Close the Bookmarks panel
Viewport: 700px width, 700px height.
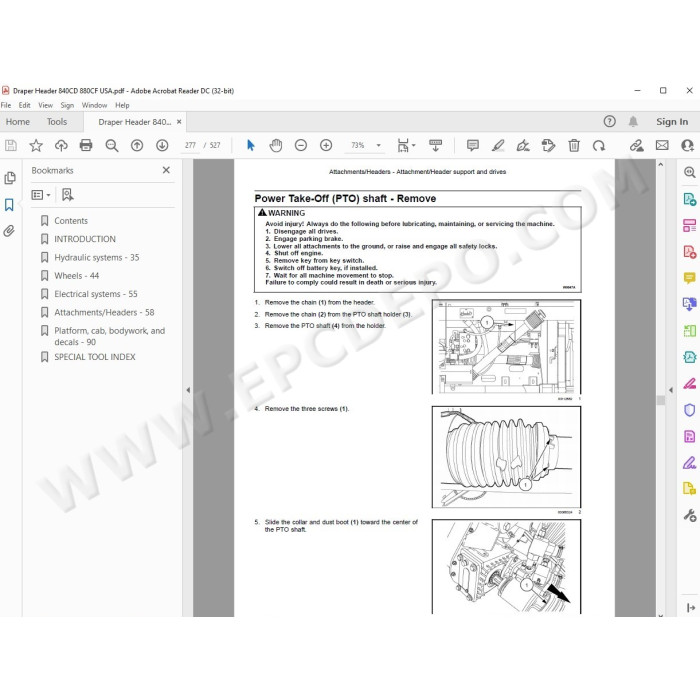tap(166, 170)
